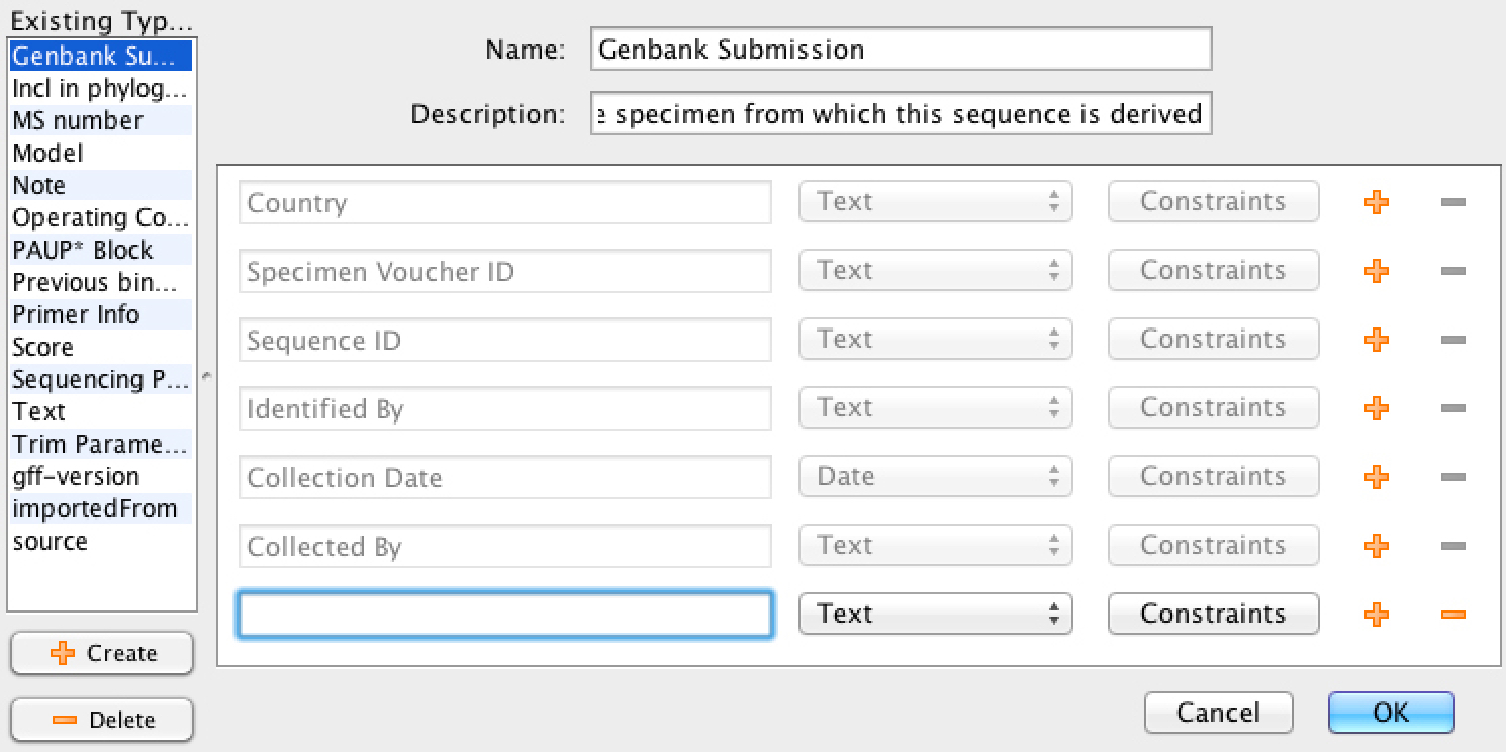
Task: Open type dropdown for Collected By
Action: tap(935, 546)
